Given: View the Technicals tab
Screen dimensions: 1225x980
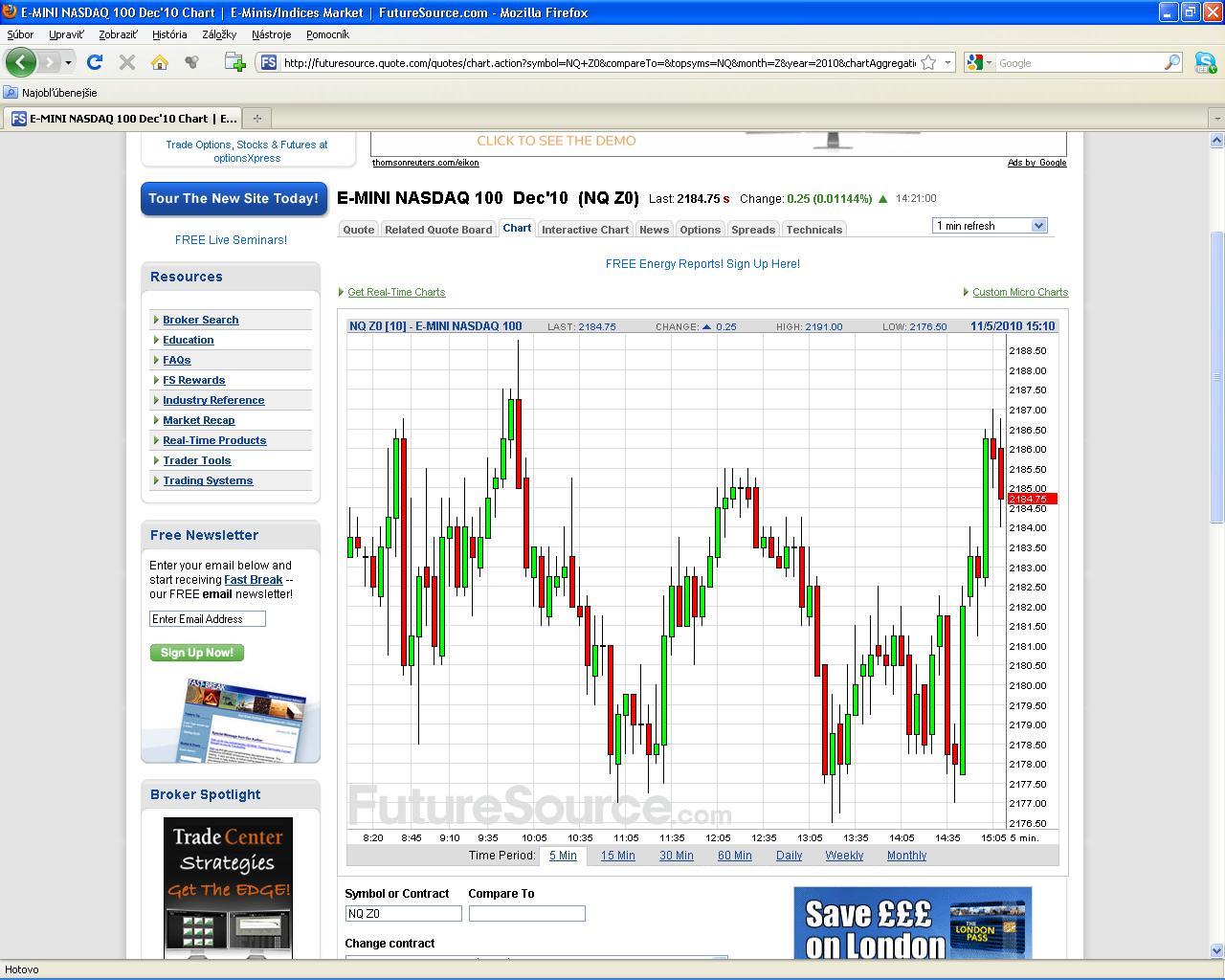Looking at the screenshot, I should click(814, 230).
